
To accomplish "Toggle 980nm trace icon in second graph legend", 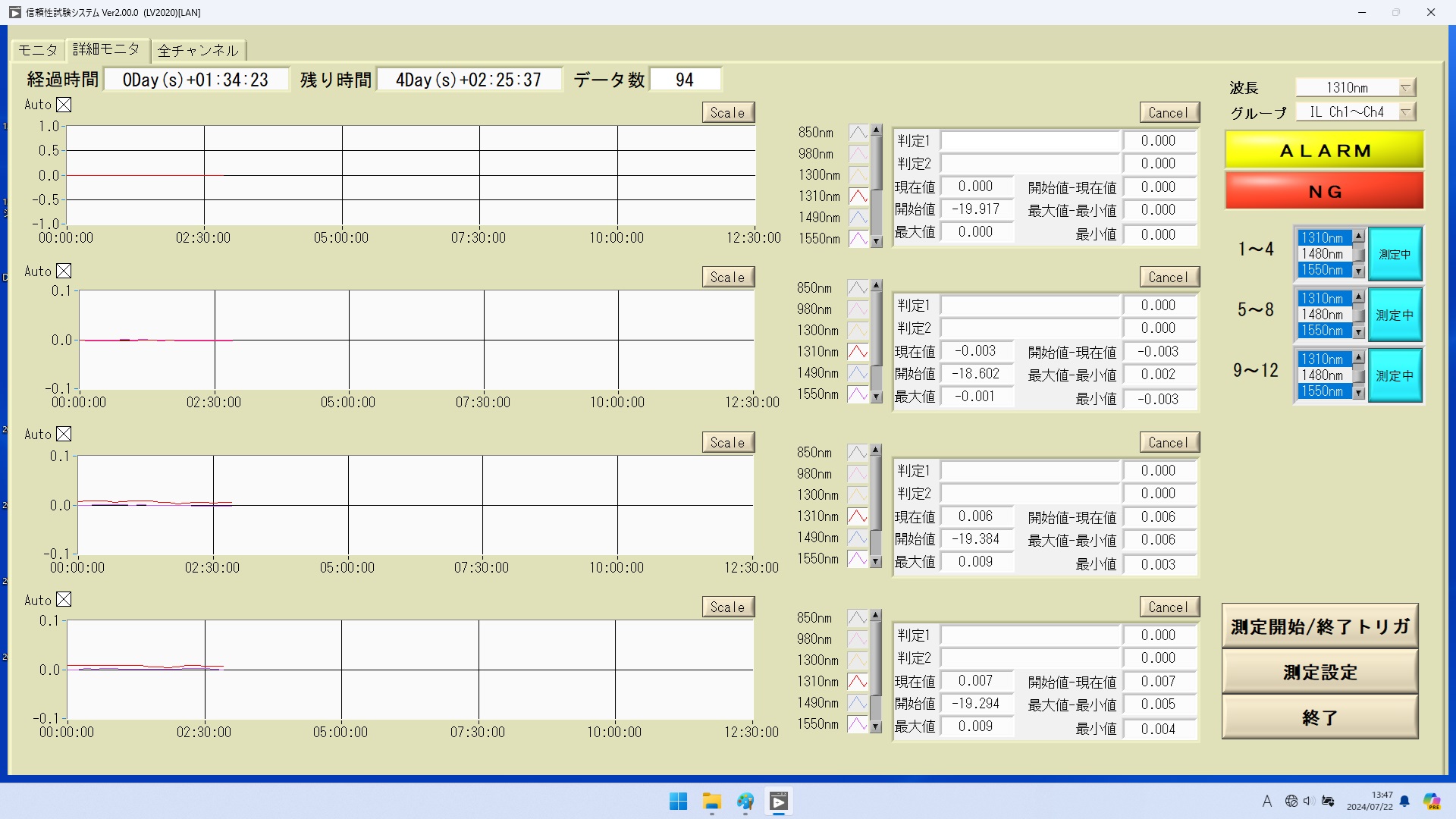I will pyautogui.click(x=857, y=309).
